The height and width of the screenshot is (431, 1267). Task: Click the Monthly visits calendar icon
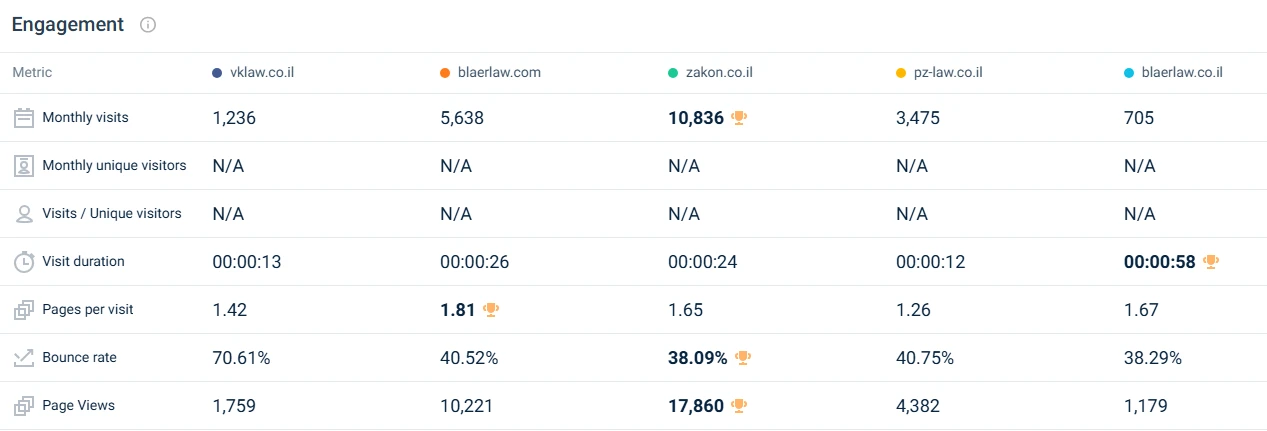coord(24,118)
